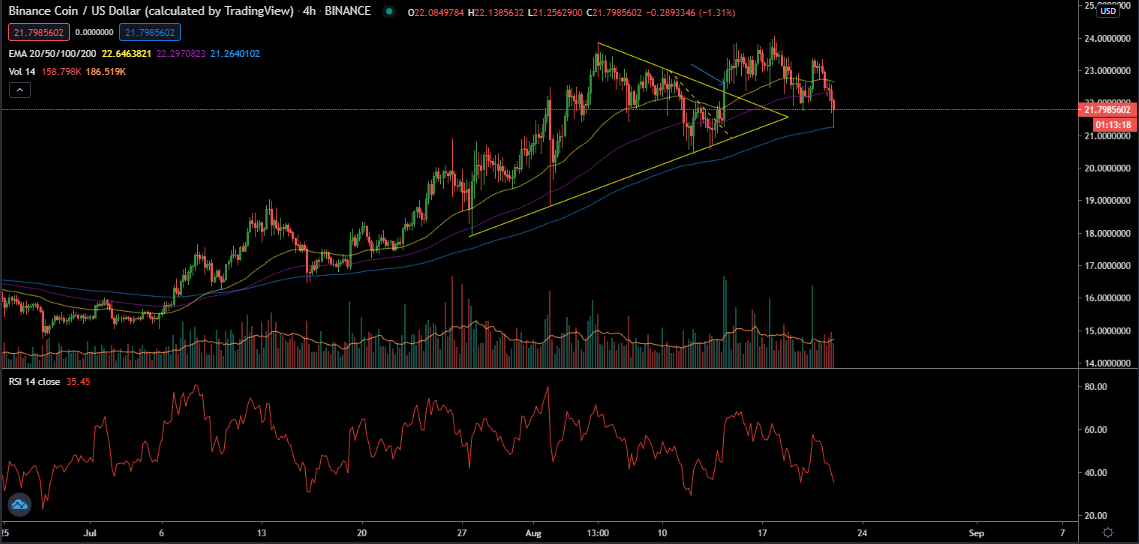The height and width of the screenshot is (544, 1139).
Task: Click the green market status dot
Action: 390,12
